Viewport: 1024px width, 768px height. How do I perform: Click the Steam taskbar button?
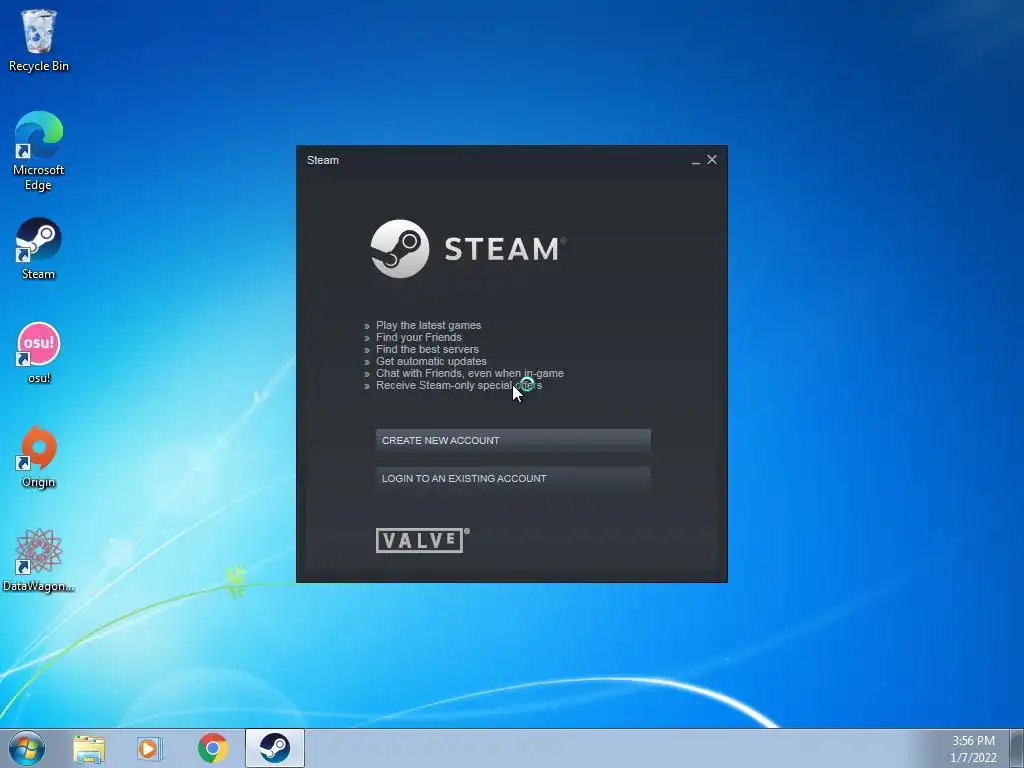tap(275, 748)
